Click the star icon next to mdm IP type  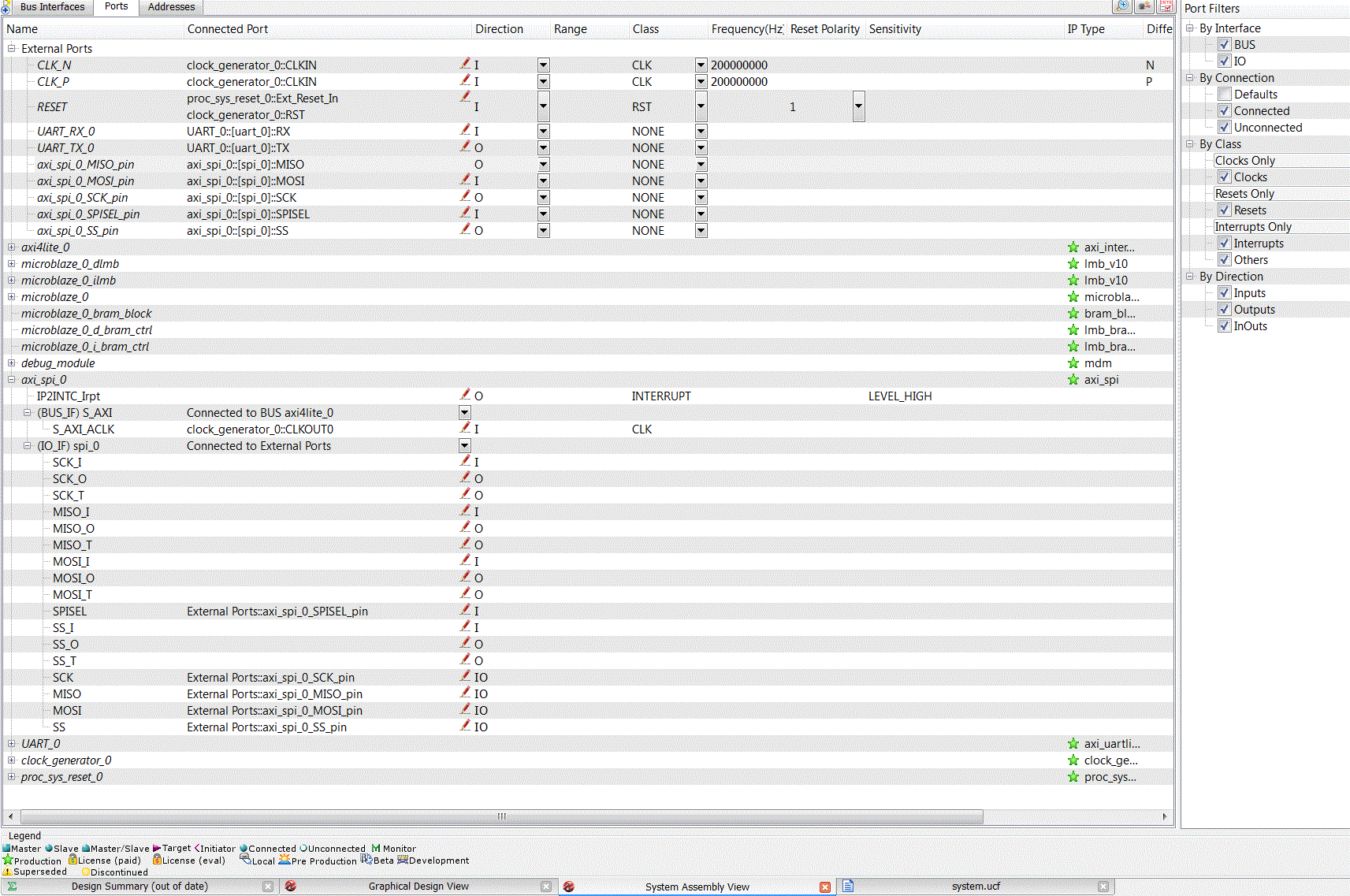point(1073,363)
